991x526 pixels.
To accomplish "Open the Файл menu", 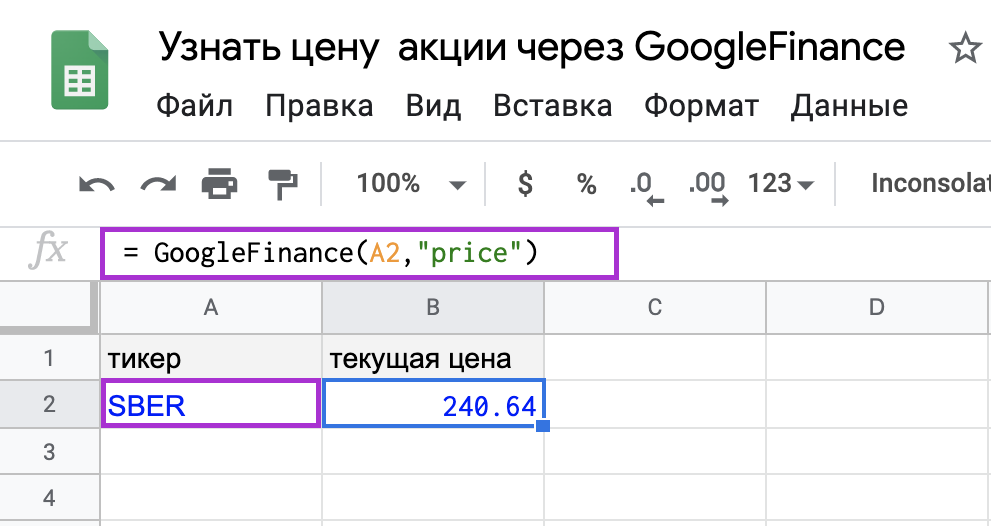I will coord(195,105).
